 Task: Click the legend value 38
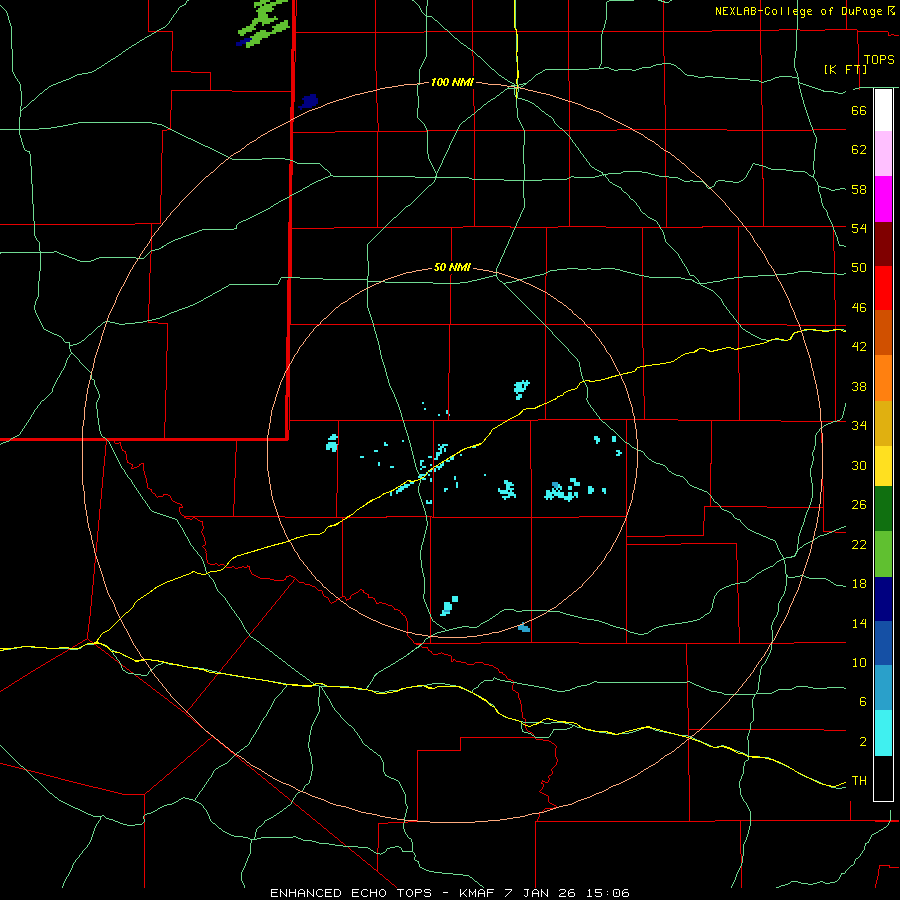pyautogui.click(x=859, y=386)
